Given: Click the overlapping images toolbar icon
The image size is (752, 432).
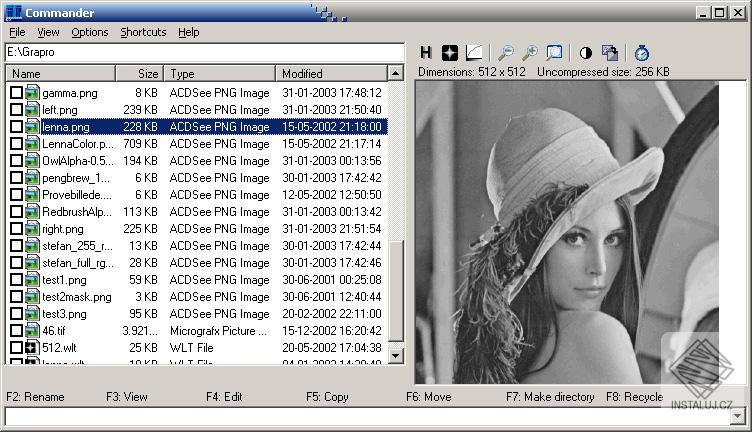Looking at the screenshot, I should [609, 52].
